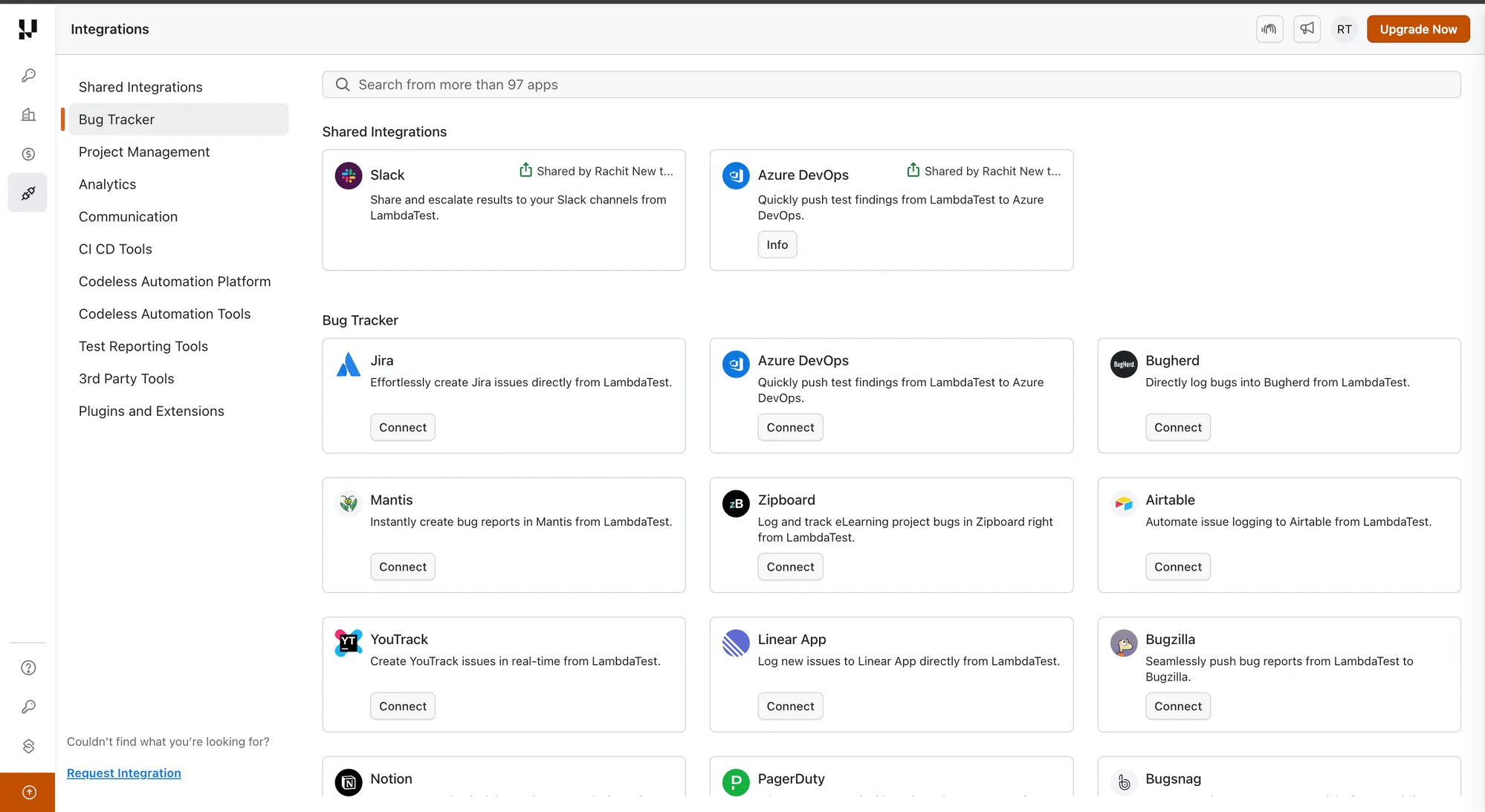
Task: Click the Bugsnag logo icon
Action: (x=1124, y=782)
